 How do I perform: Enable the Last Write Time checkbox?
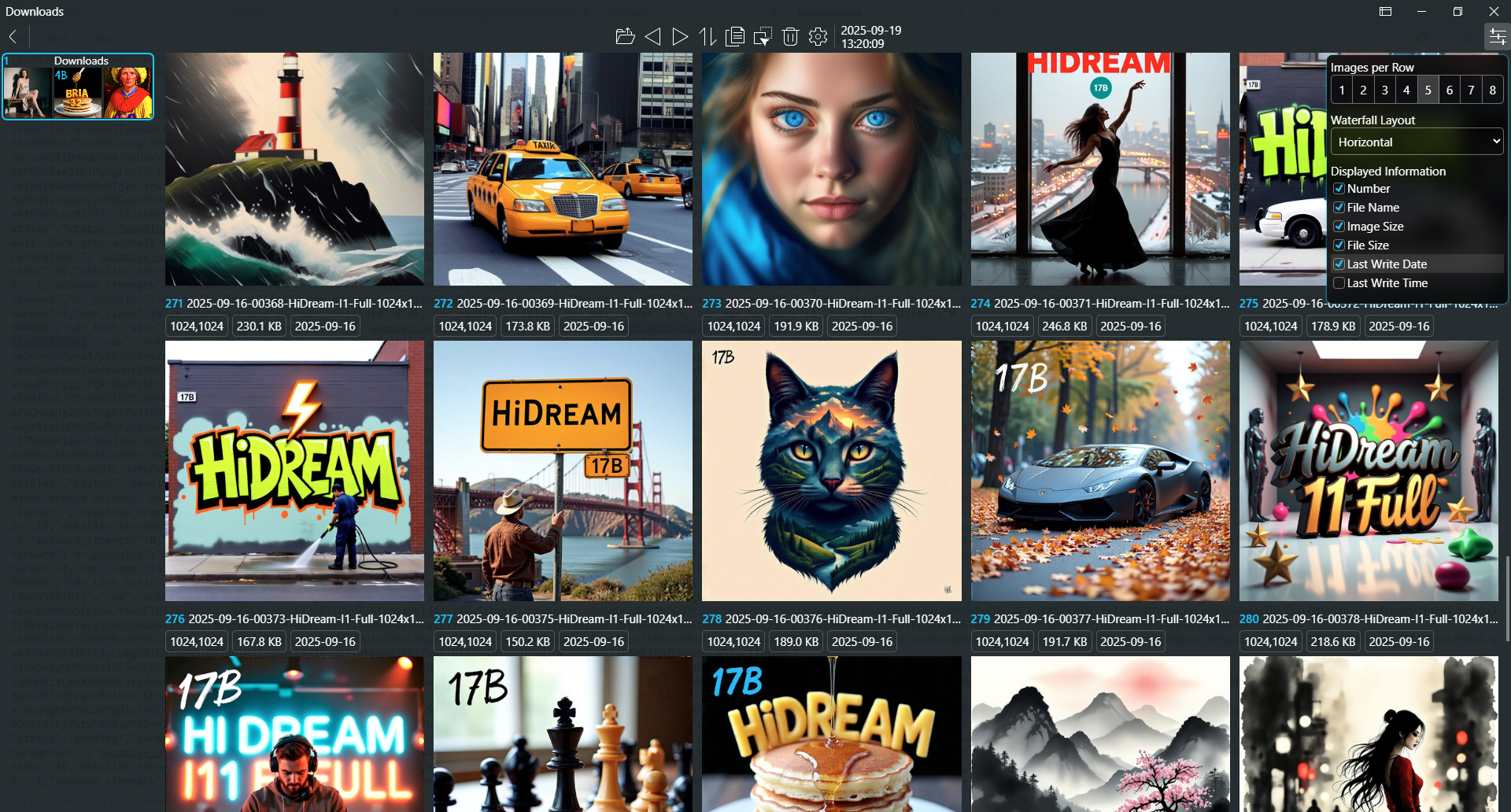point(1339,283)
